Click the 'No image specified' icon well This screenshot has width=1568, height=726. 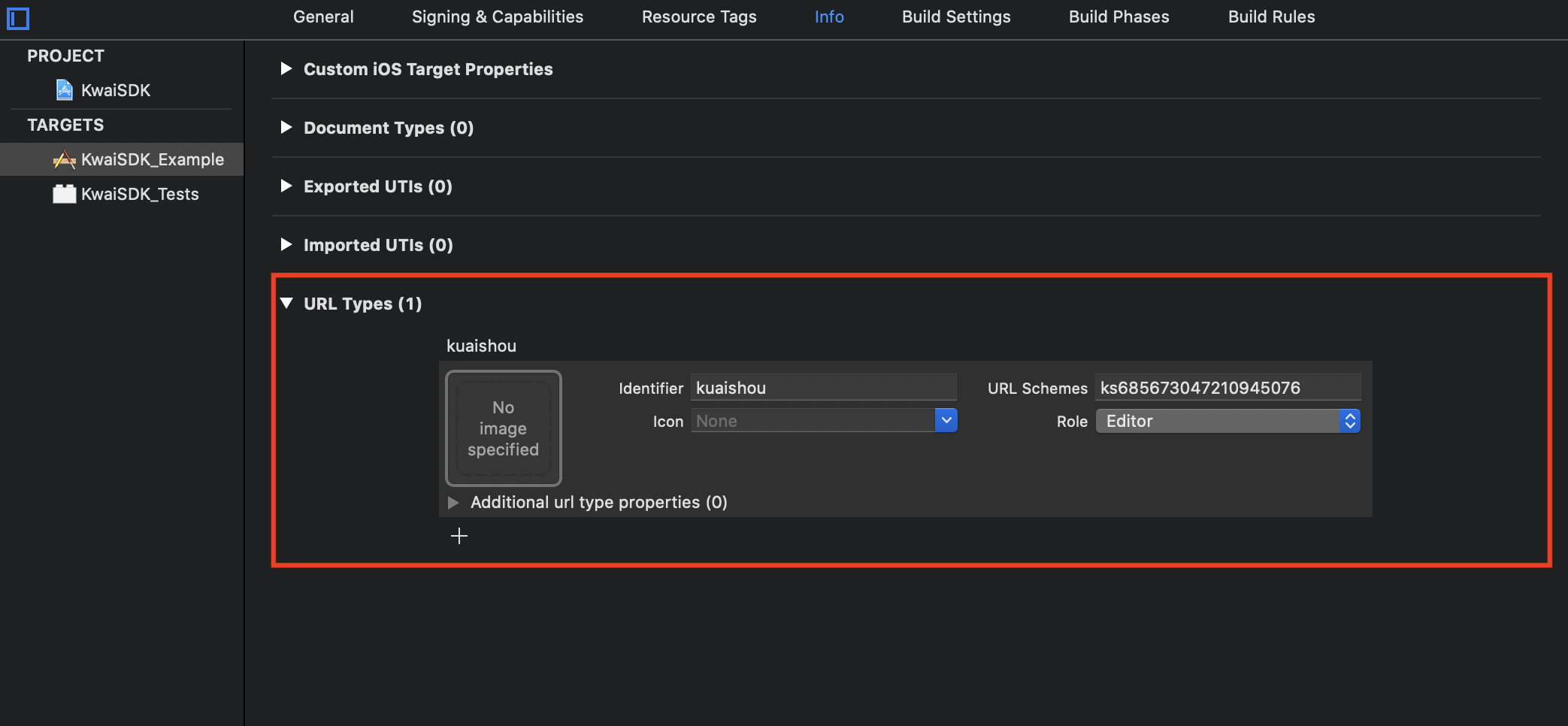503,428
